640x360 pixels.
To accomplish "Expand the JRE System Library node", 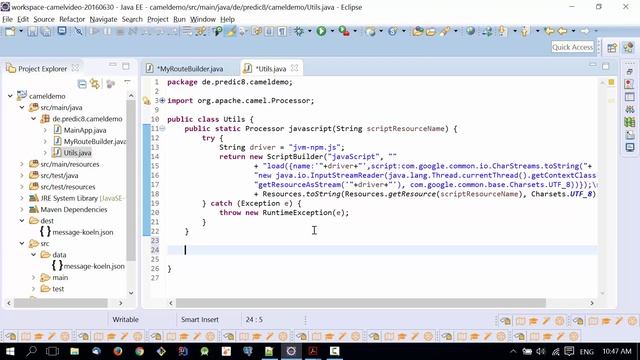I will coord(22,198).
